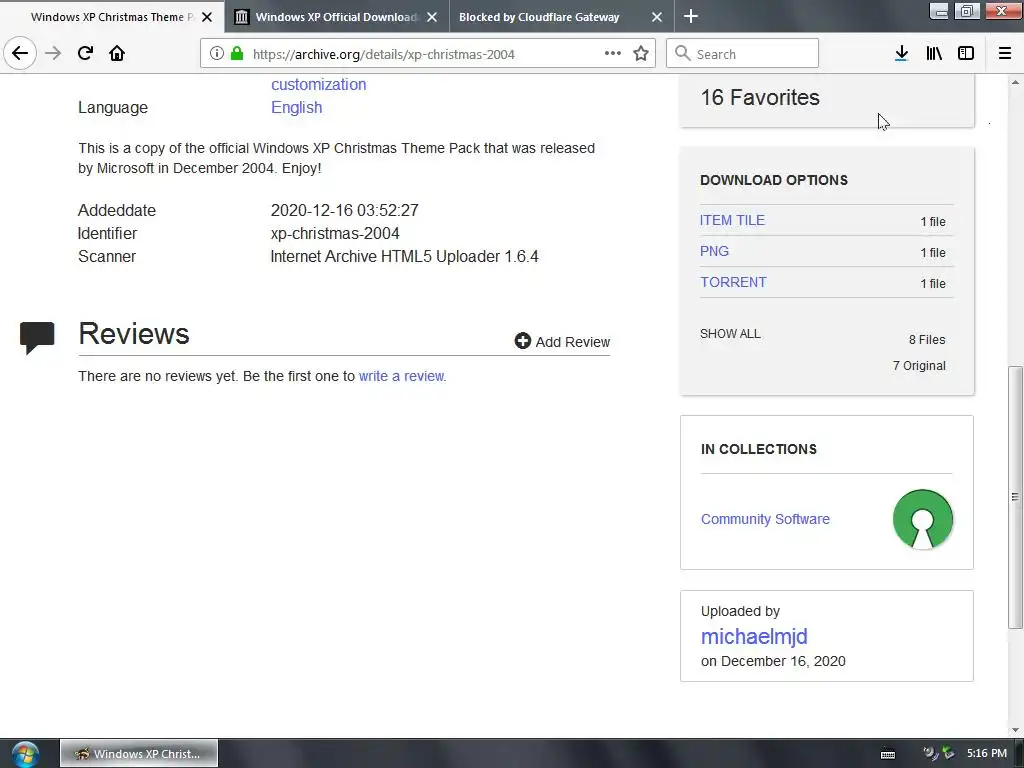Click SHOW ALL download files
This screenshot has width=1024, height=768.
730,334
